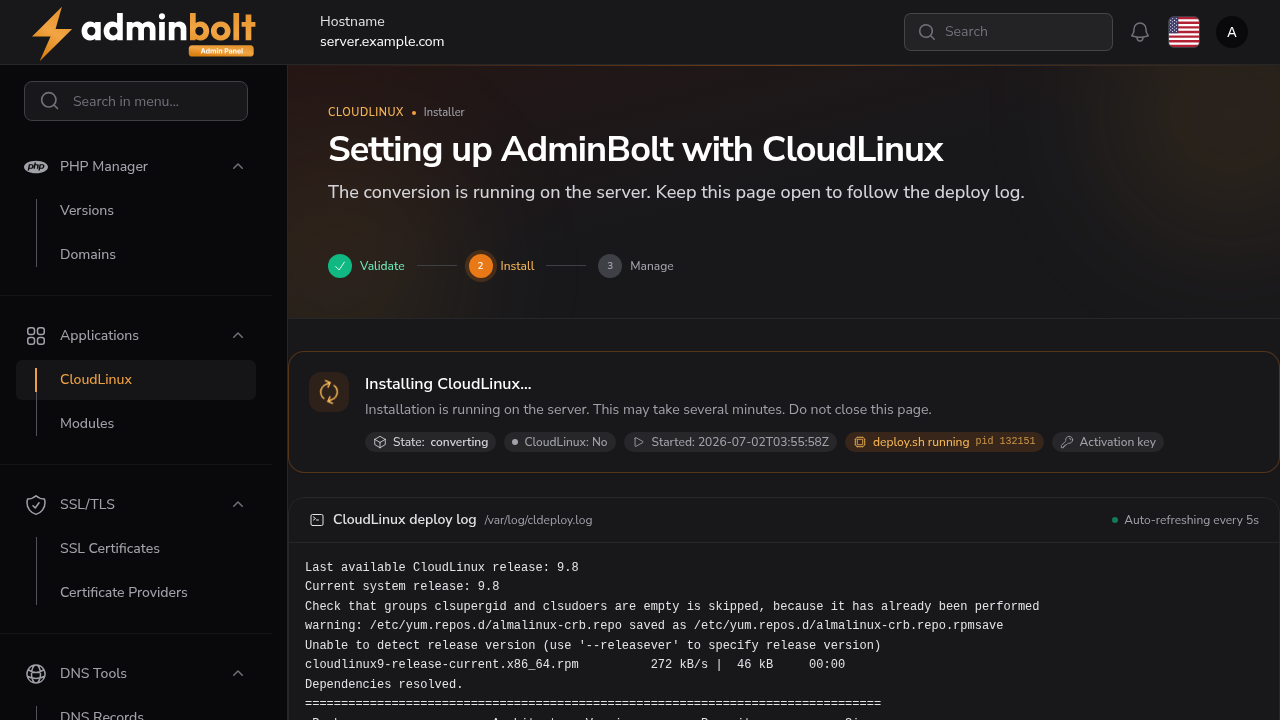1280x720 pixels.
Task: Click the rotating sync icon beside Installing CloudLinux
Action: pyautogui.click(x=329, y=392)
